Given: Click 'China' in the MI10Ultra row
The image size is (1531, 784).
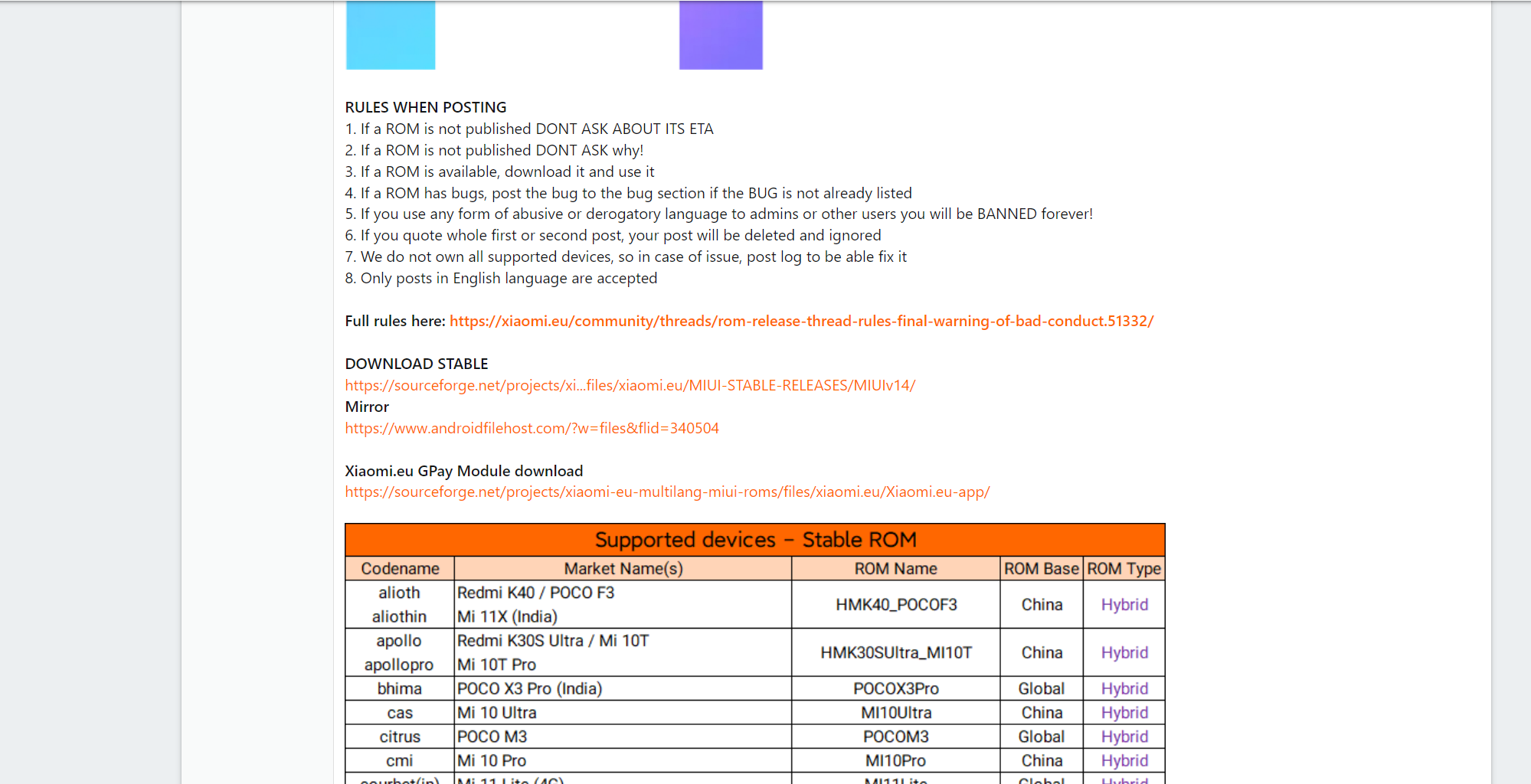Looking at the screenshot, I should point(1042,713).
